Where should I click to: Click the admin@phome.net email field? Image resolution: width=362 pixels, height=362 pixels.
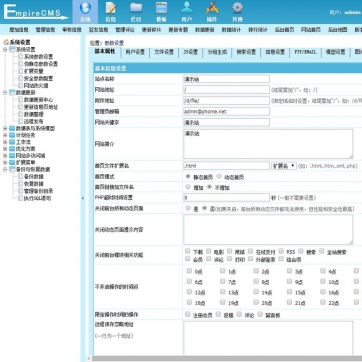click(226, 111)
